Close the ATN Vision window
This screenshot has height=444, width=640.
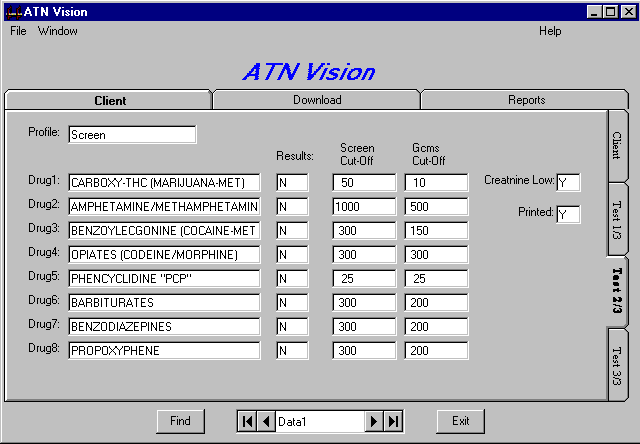628,12
